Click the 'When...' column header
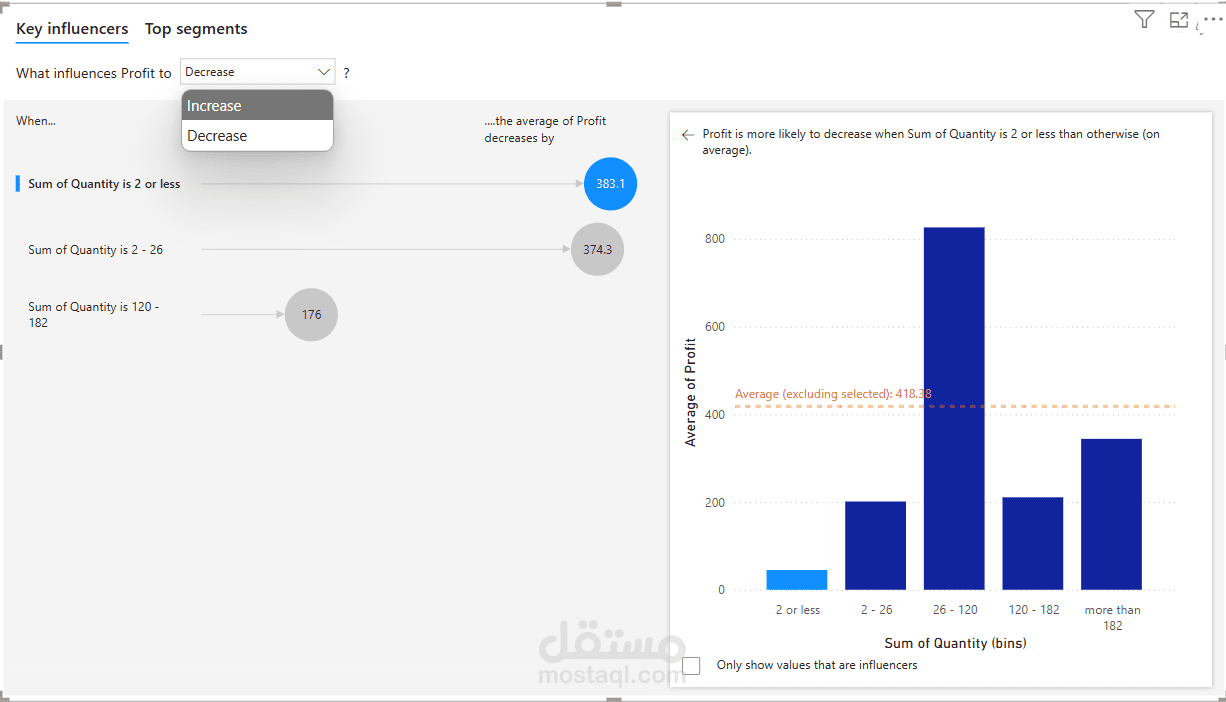 pos(36,121)
